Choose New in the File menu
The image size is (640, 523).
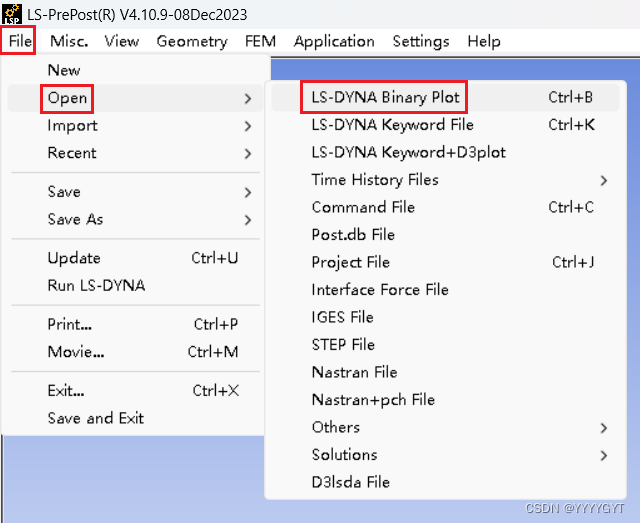click(x=135, y=70)
